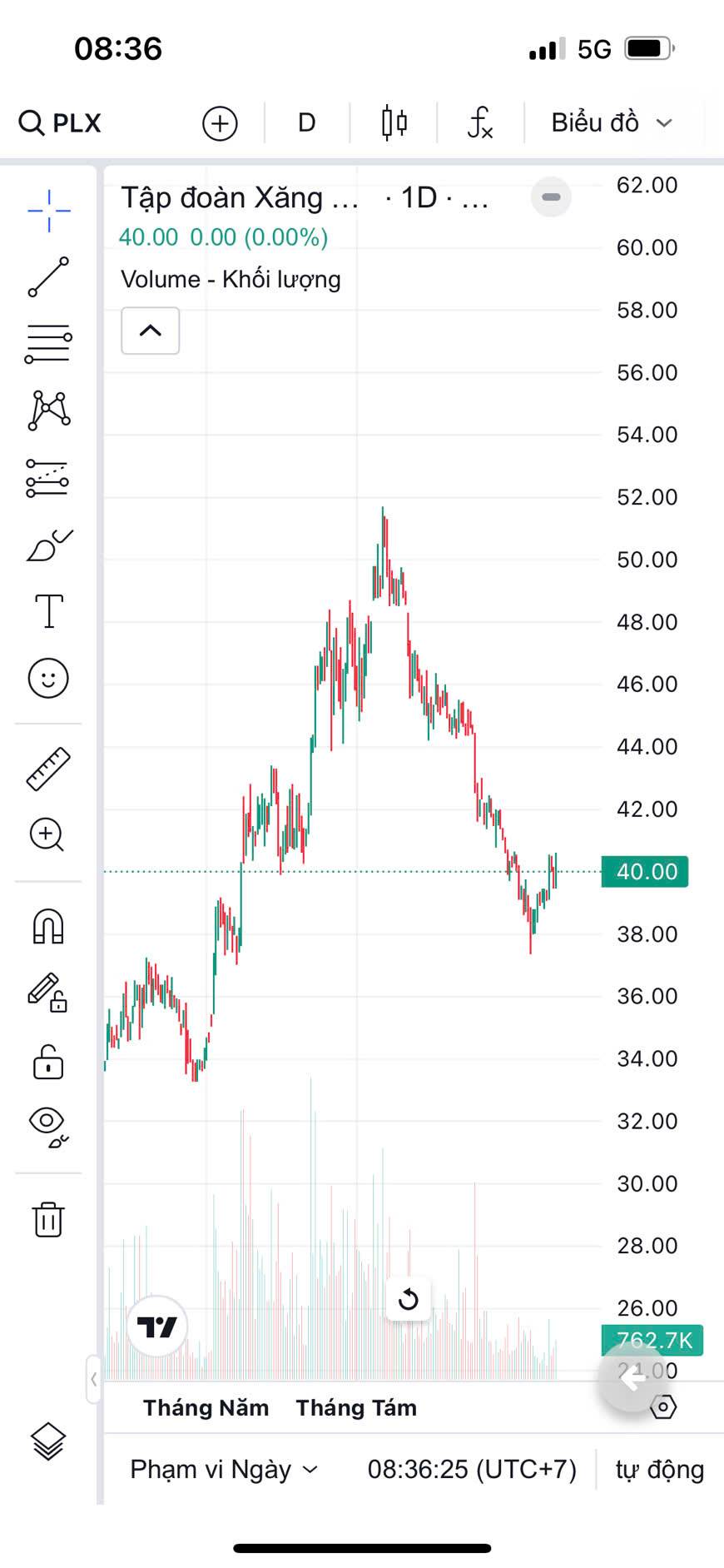Expand the side panel arrow handle

(93, 1379)
